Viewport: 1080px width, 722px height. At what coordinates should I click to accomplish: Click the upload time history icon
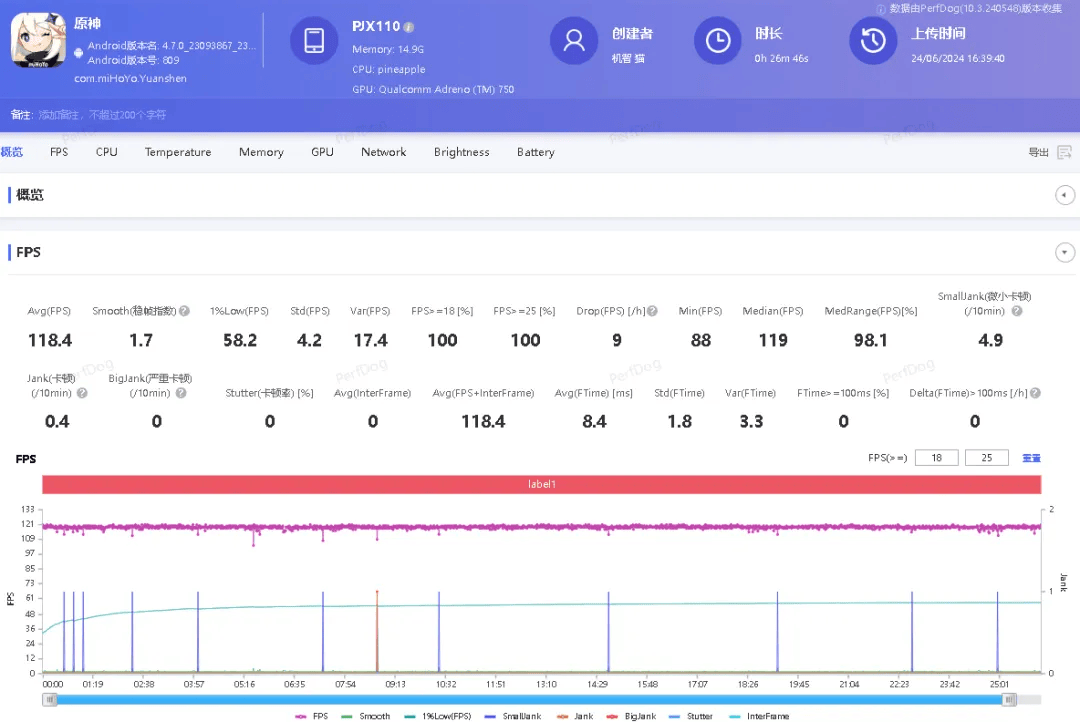873,41
